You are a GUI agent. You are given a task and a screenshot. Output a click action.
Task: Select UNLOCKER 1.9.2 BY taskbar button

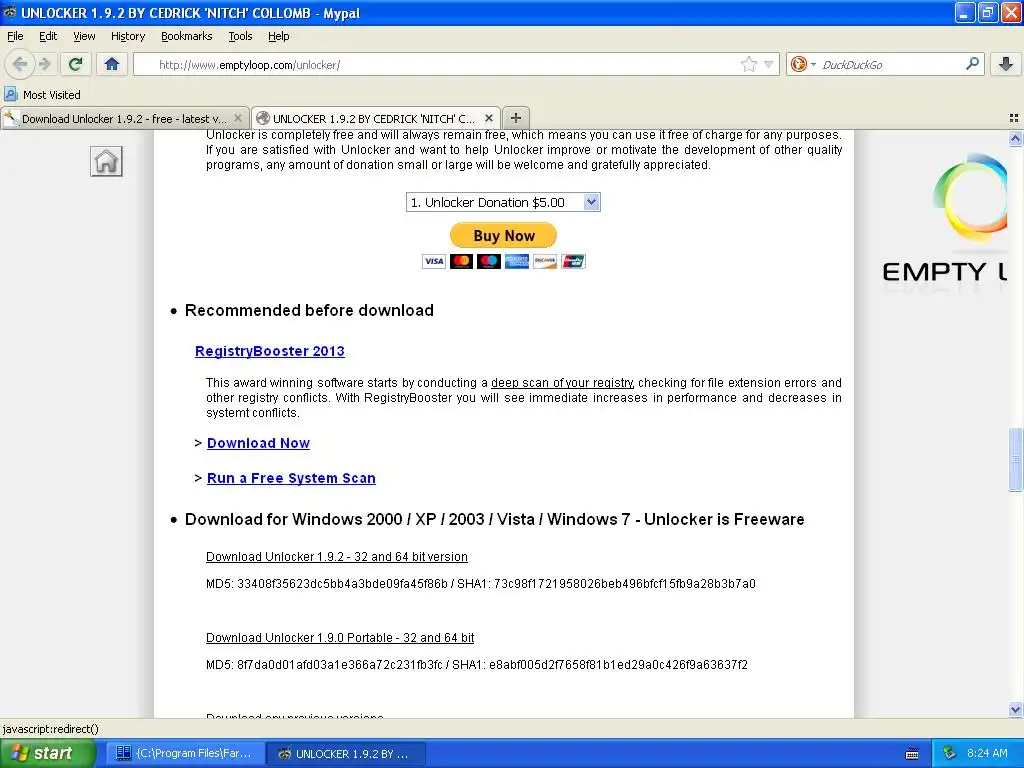click(x=346, y=754)
